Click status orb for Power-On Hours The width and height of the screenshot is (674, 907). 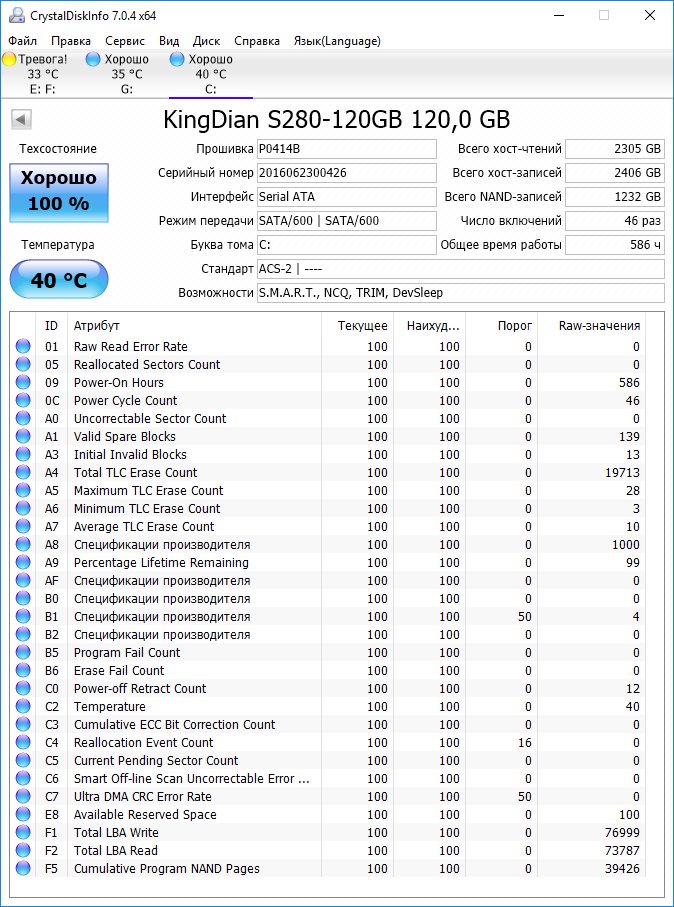point(23,382)
